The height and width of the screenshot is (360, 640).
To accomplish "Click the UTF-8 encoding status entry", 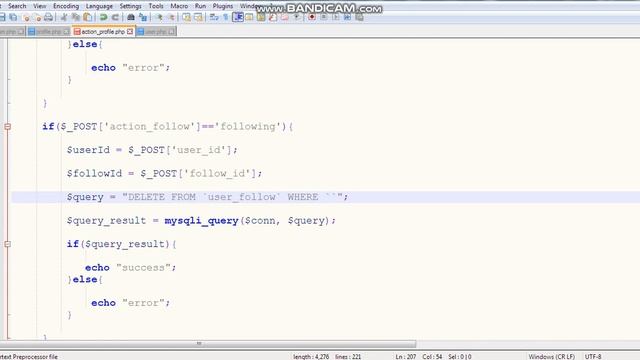I will [593, 357].
